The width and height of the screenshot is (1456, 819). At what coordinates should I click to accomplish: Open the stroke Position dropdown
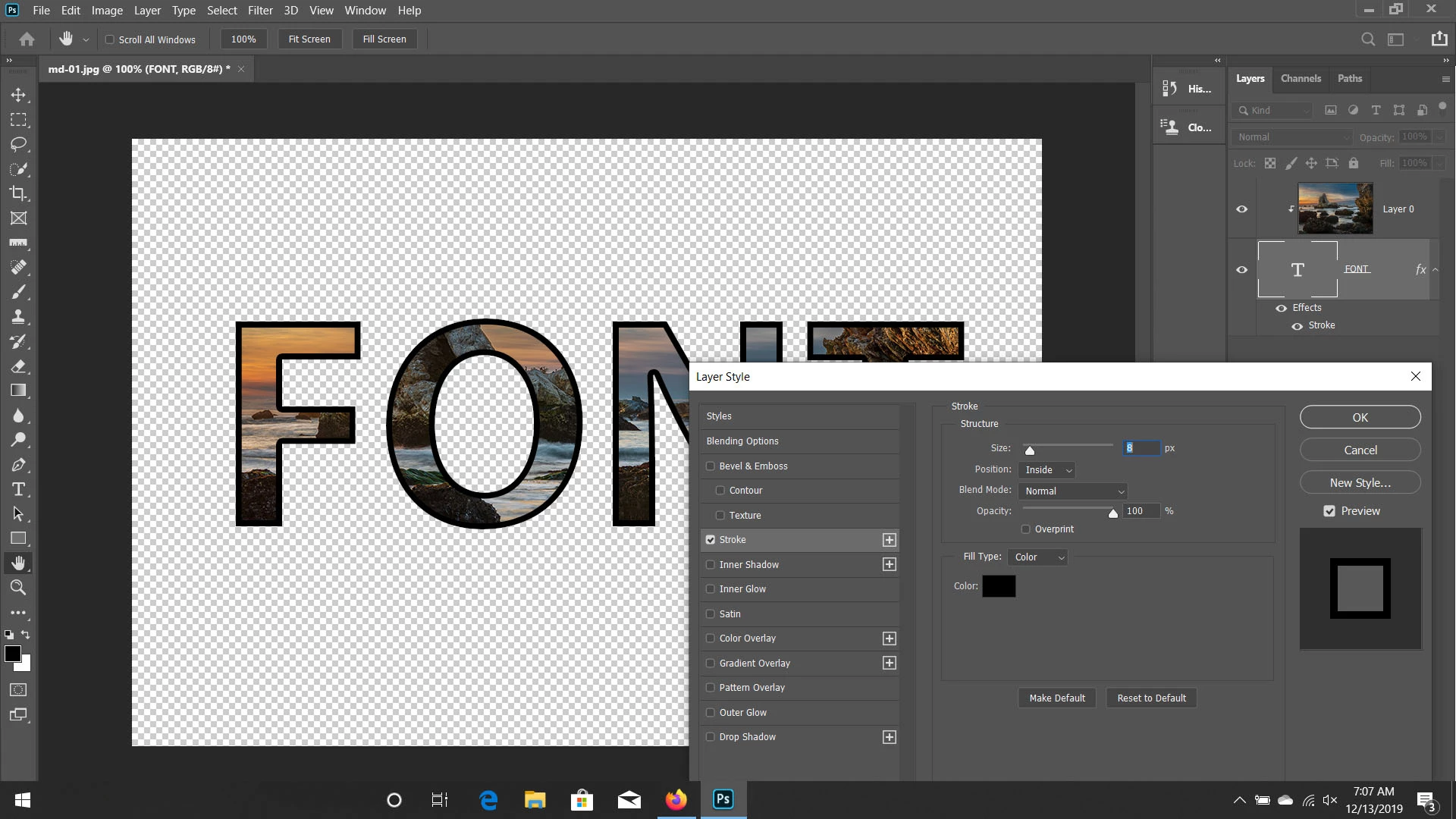tap(1047, 470)
